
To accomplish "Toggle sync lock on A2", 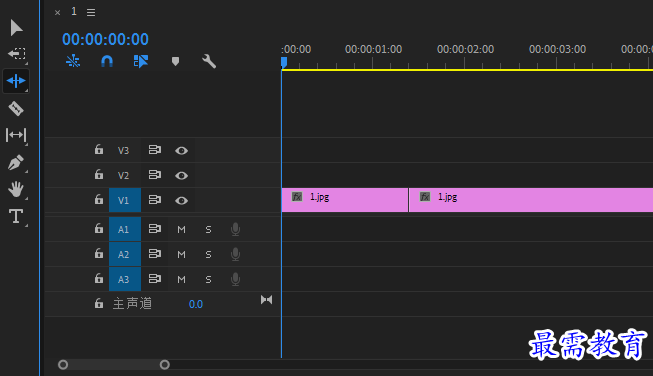I will 155,254.
